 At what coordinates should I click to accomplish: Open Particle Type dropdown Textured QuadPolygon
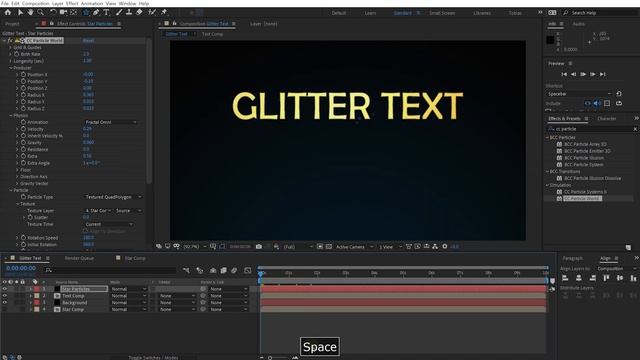[113, 197]
